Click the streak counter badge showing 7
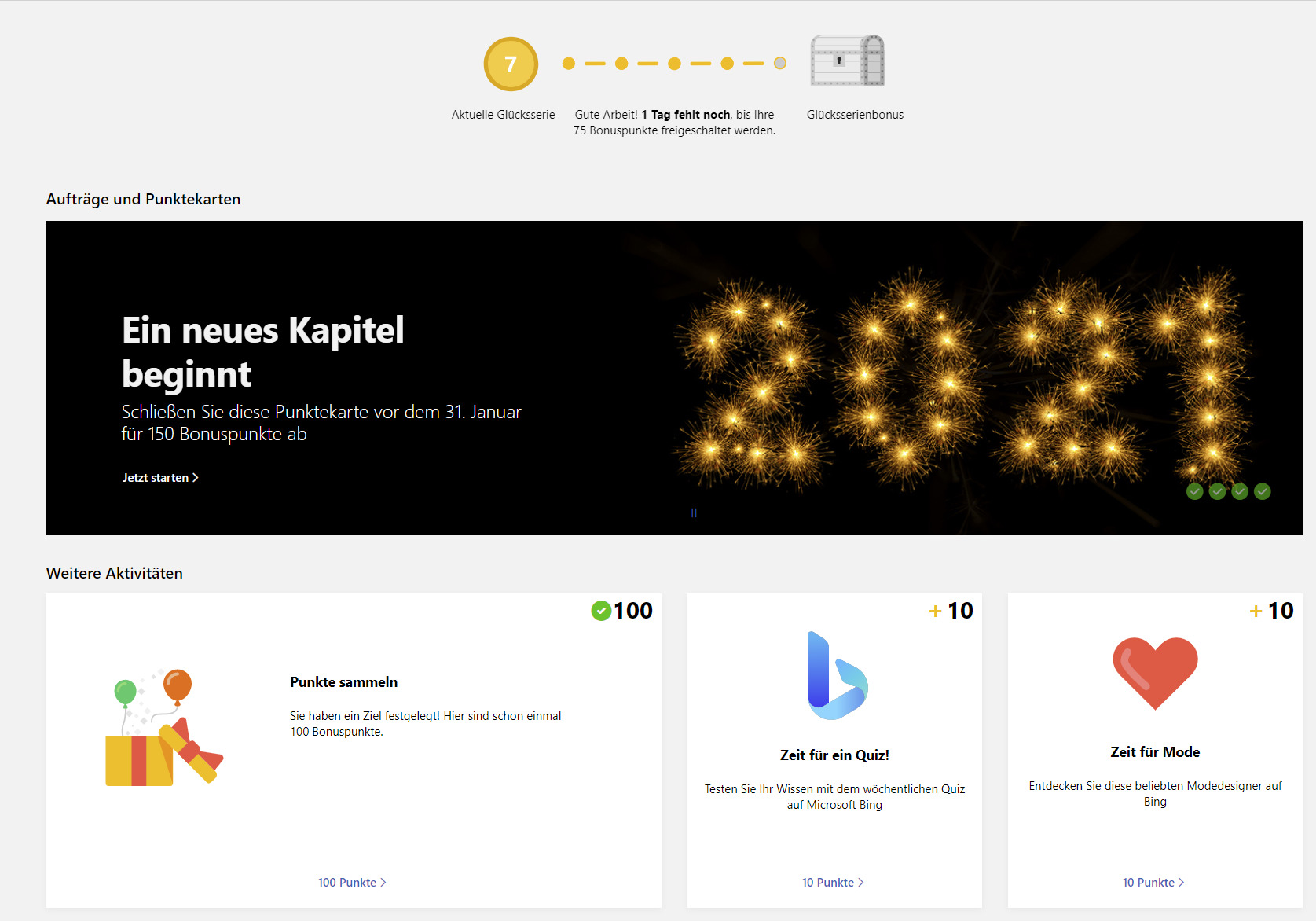1316x922 pixels. click(x=511, y=64)
